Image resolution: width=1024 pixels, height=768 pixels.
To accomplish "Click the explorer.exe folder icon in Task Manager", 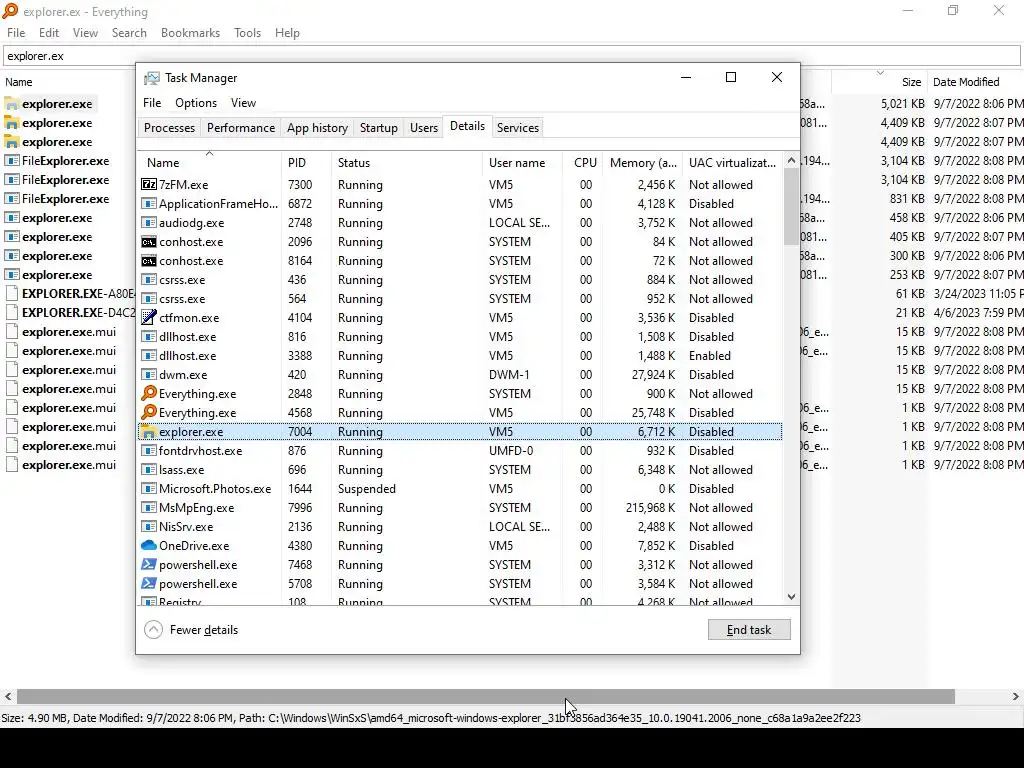I will [149, 432].
